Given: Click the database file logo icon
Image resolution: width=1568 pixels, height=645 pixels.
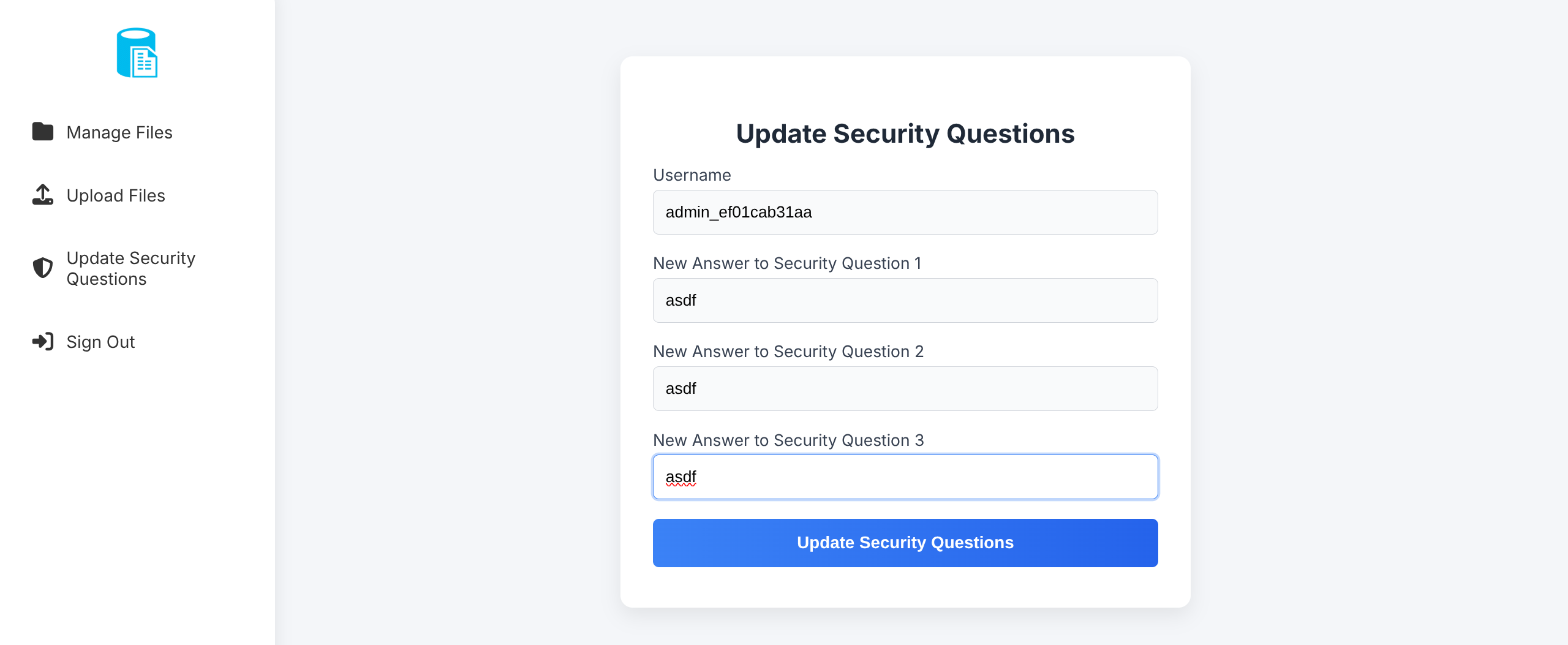Looking at the screenshot, I should (x=137, y=53).
